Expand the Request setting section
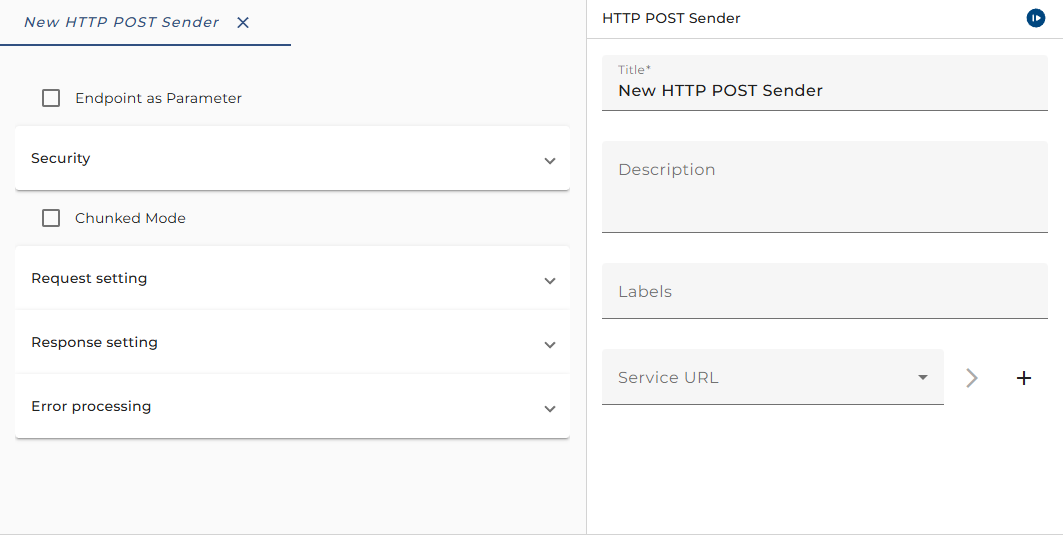1063x535 pixels. point(292,278)
